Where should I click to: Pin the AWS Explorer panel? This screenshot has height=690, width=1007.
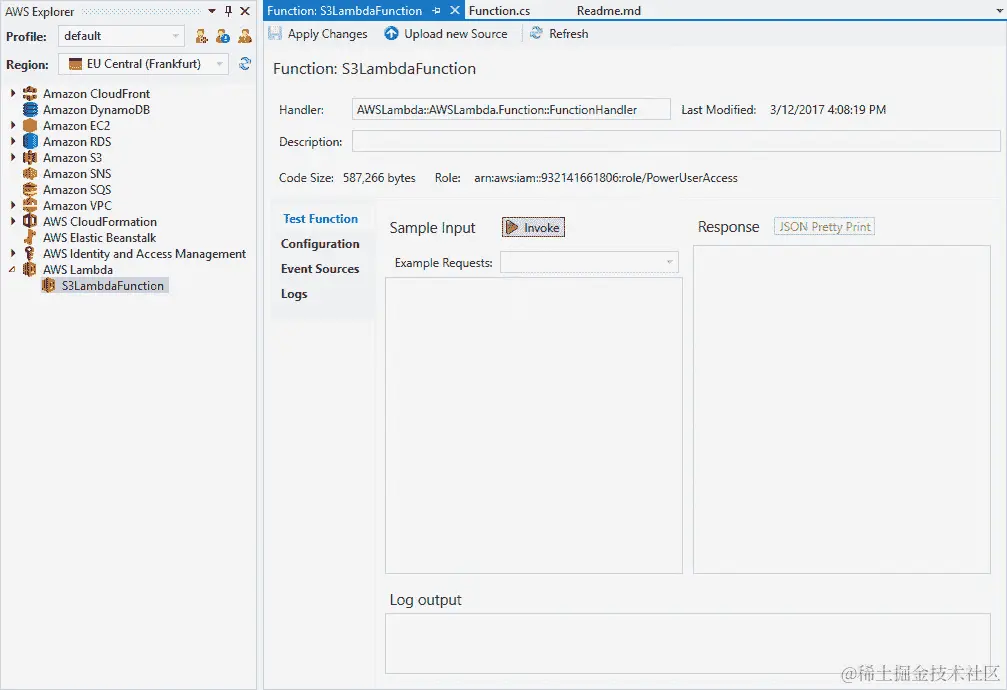229,11
